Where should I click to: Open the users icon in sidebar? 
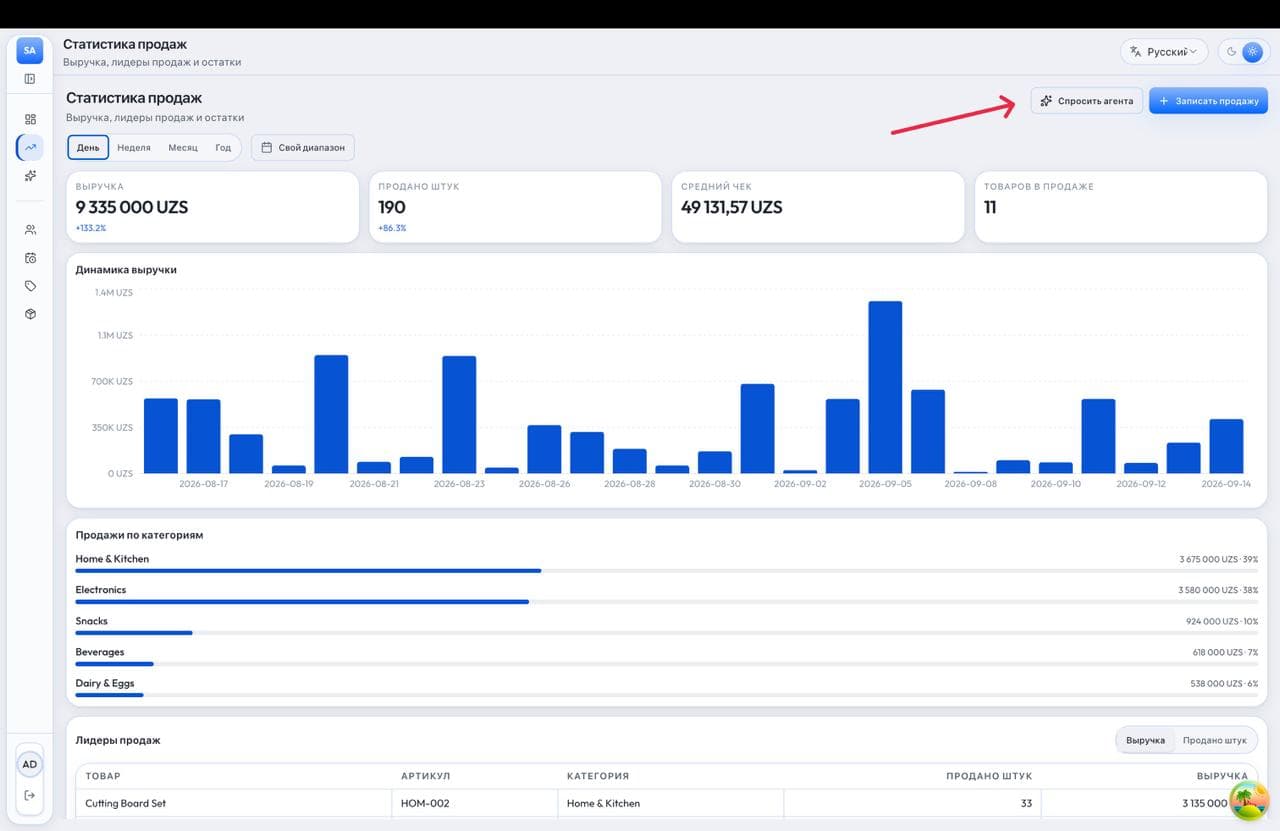pos(30,230)
